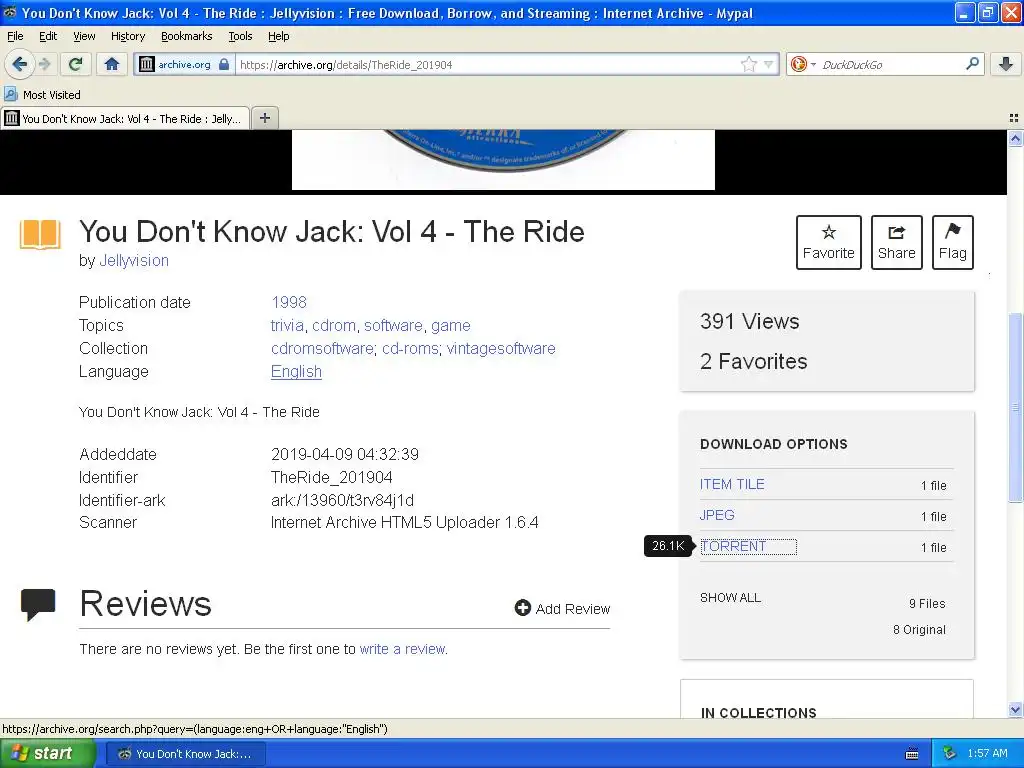Click the 9 Files count text
1024x768 pixels.
[x=927, y=603]
